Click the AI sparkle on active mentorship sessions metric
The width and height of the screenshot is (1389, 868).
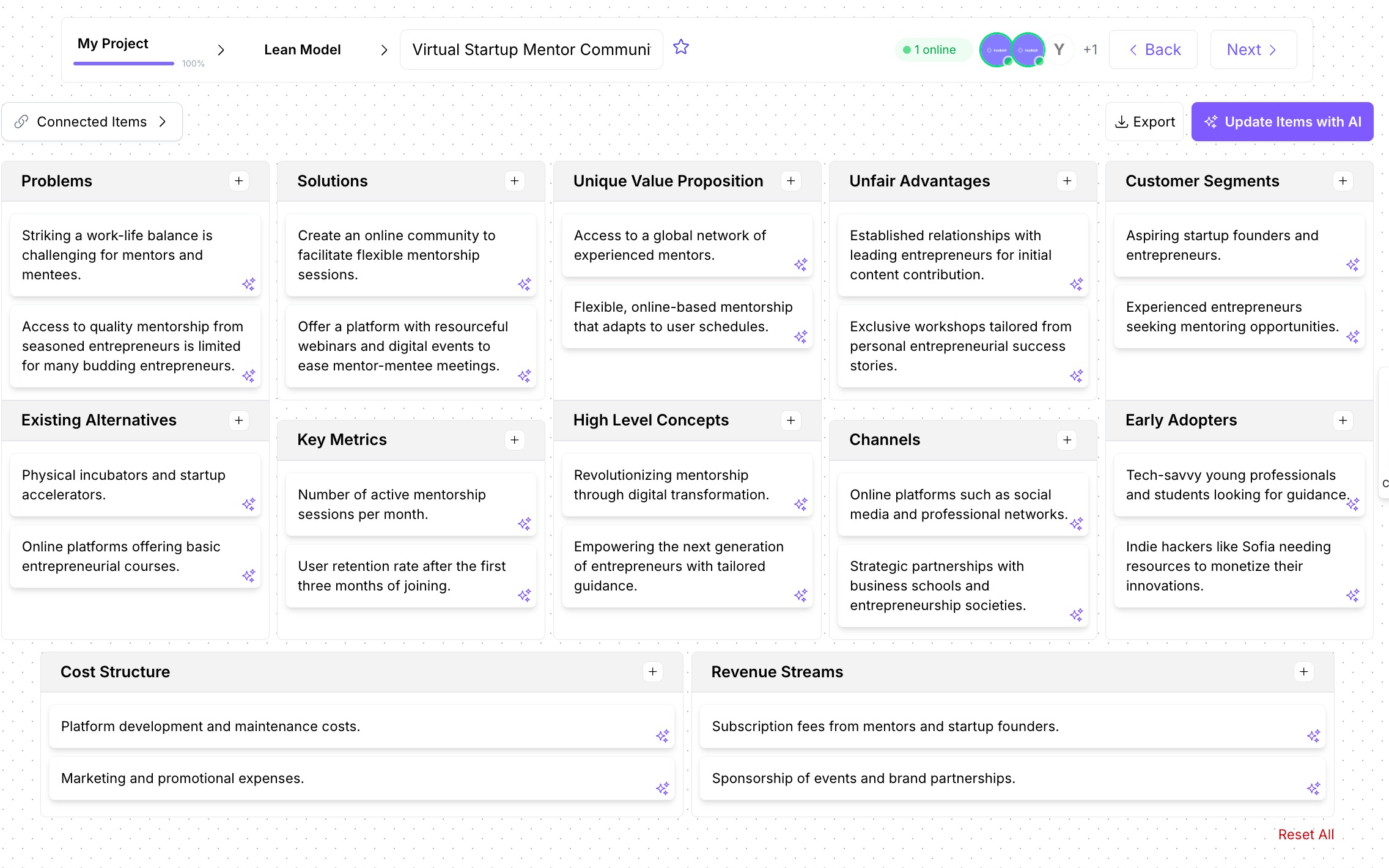pyautogui.click(x=525, y=524)
